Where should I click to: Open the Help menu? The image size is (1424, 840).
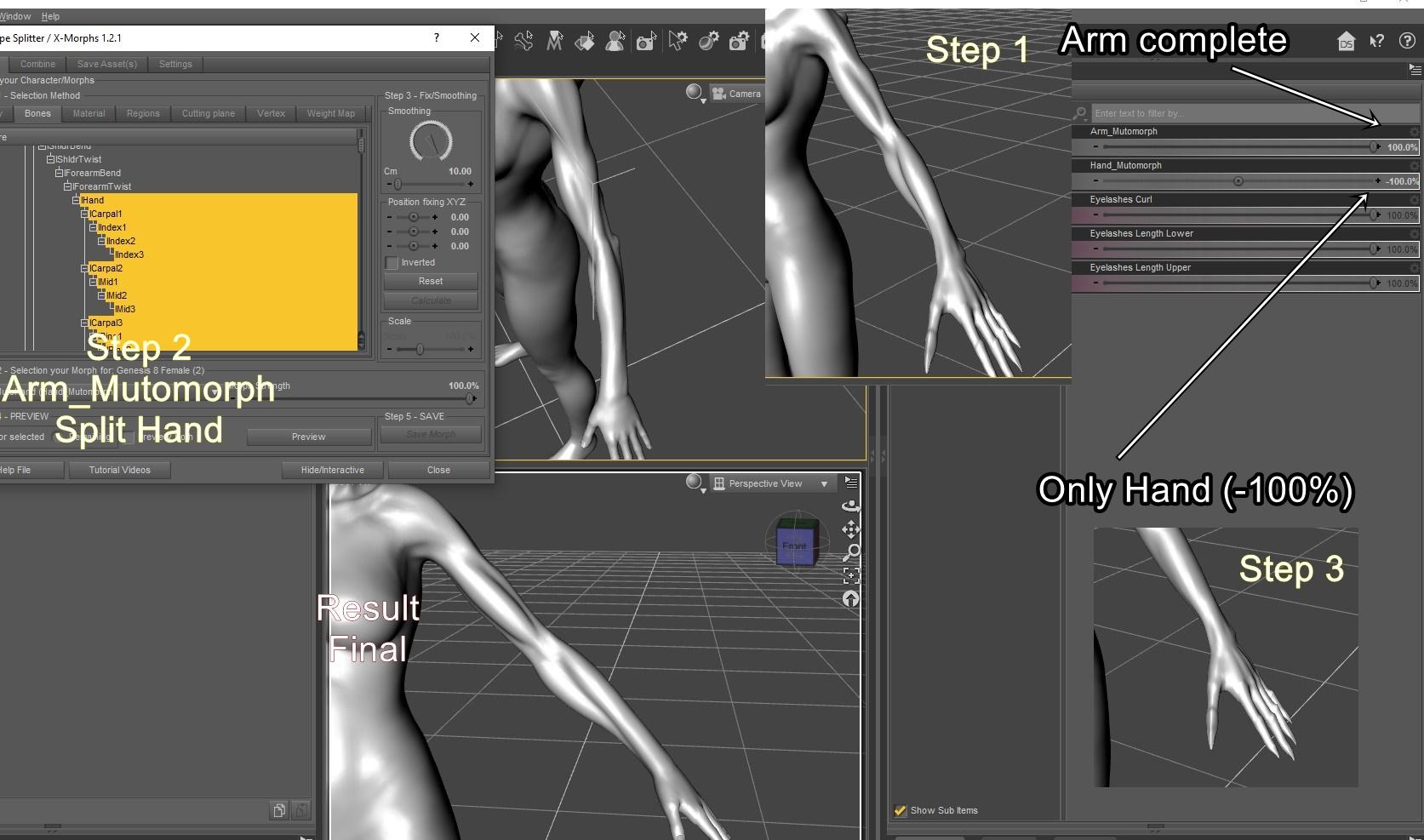50,16
